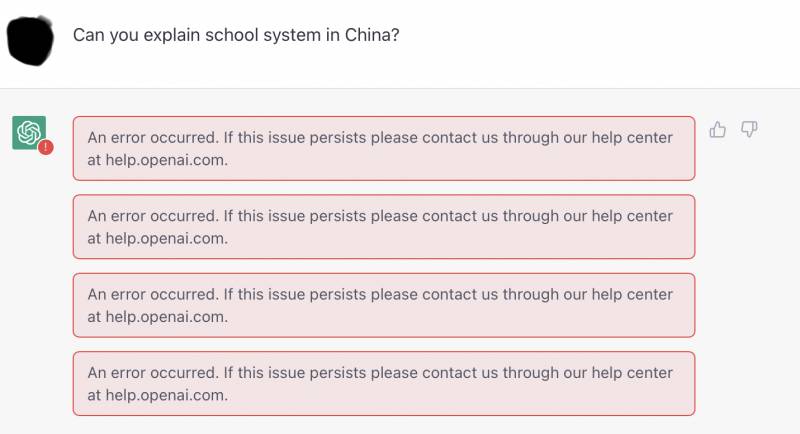Select the user's question about China schools

pos(237,34)
